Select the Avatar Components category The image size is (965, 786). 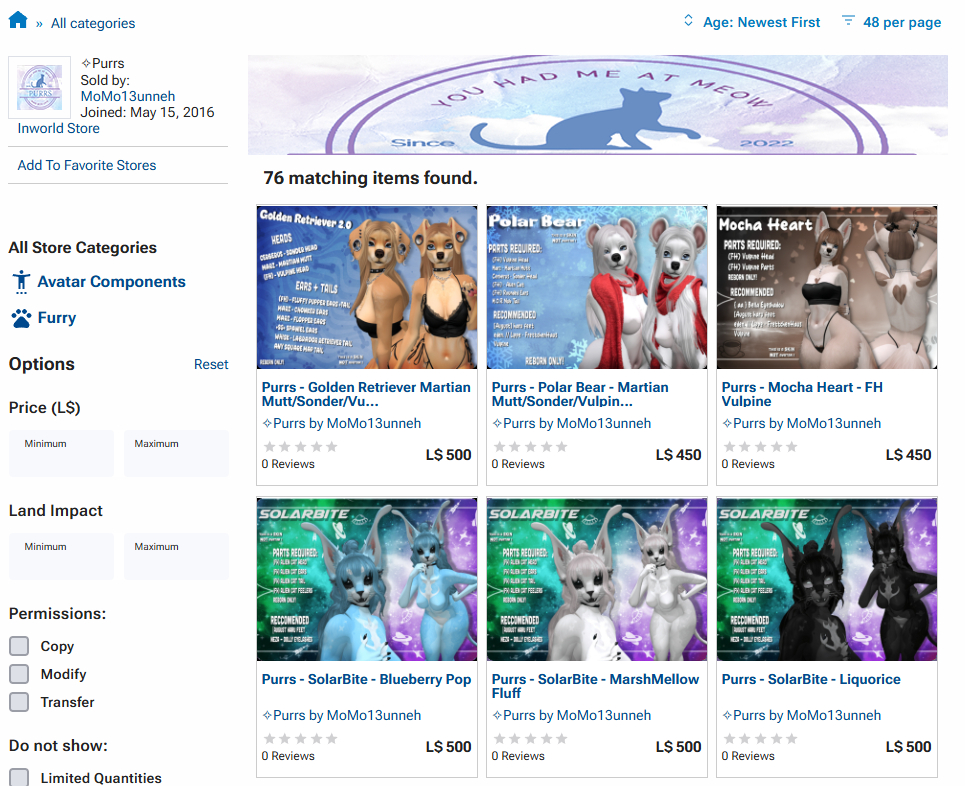click(x=111, y=282)
